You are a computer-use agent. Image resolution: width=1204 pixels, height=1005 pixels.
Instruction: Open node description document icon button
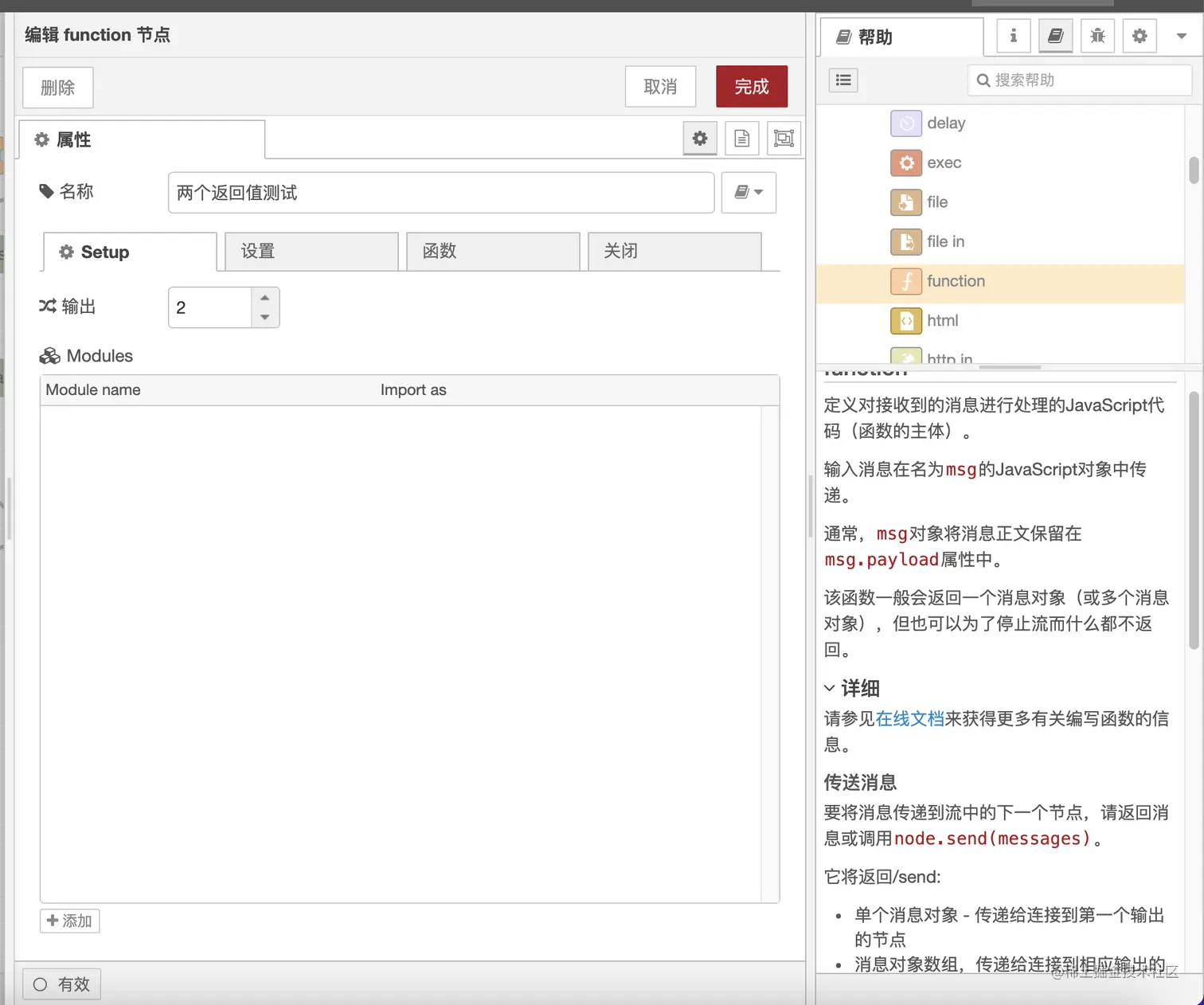click(742, 139)
